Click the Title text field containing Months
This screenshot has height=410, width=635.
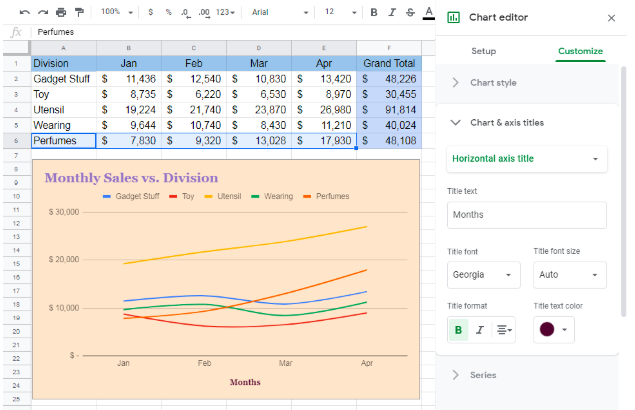(526, 215)
